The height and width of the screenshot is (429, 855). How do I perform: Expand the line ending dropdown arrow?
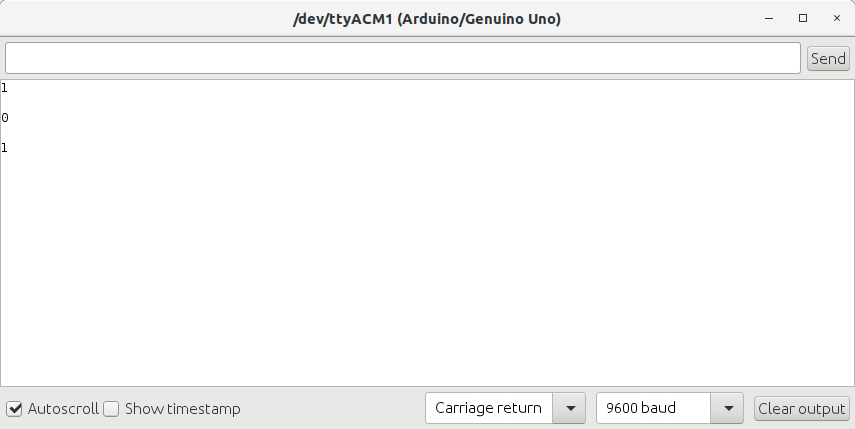click(569, 408)
